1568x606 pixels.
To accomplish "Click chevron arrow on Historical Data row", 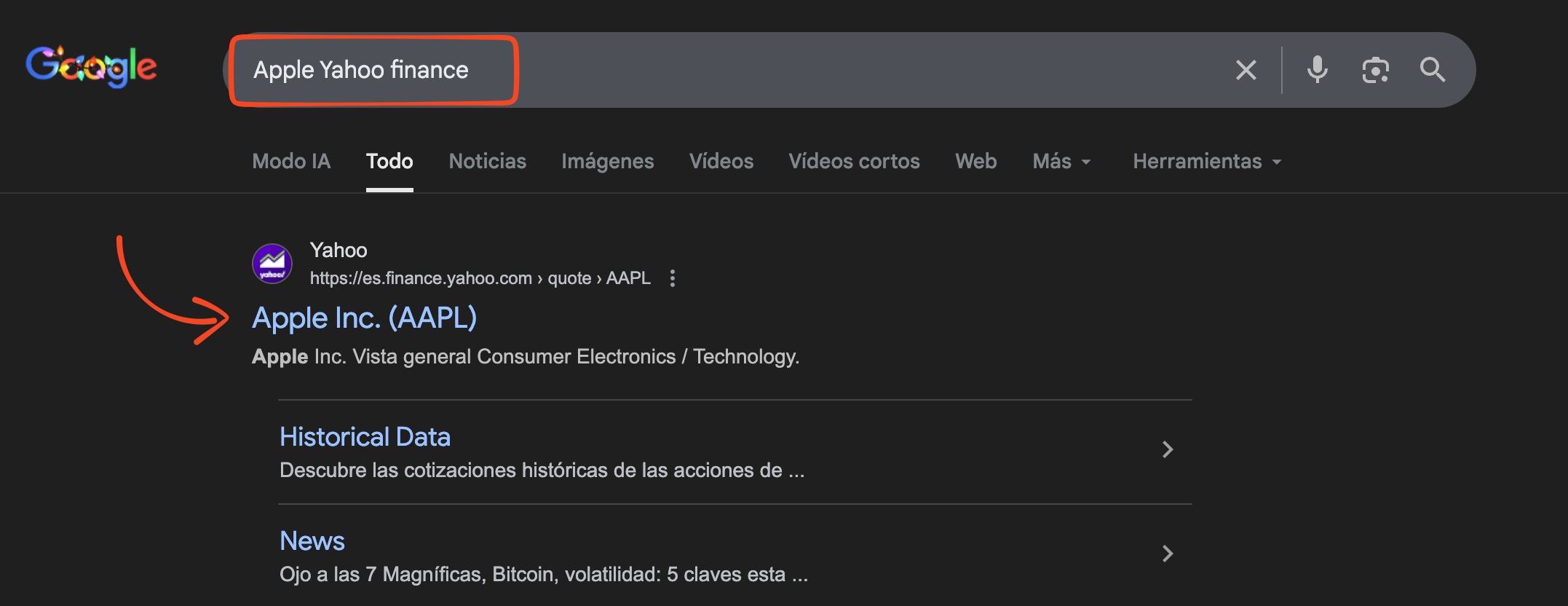I will tap(1168, 449).
